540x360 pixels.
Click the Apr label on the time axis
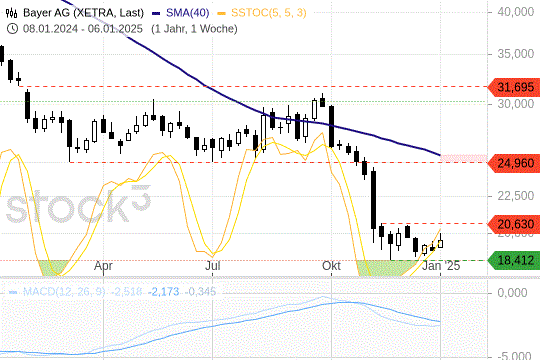103,266
